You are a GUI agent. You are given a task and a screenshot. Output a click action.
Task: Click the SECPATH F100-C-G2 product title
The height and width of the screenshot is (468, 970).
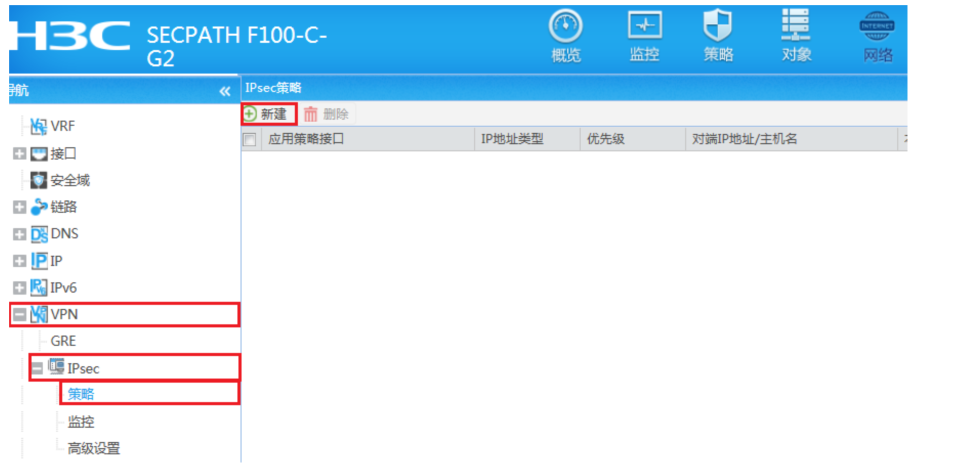tap(236, 46)
